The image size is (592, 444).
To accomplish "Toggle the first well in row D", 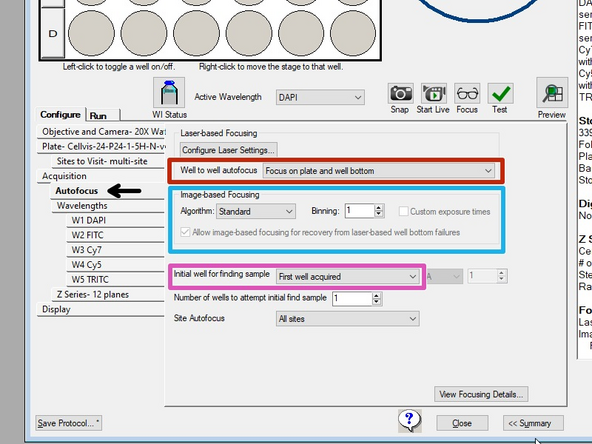I will click(x=91, y=33).
